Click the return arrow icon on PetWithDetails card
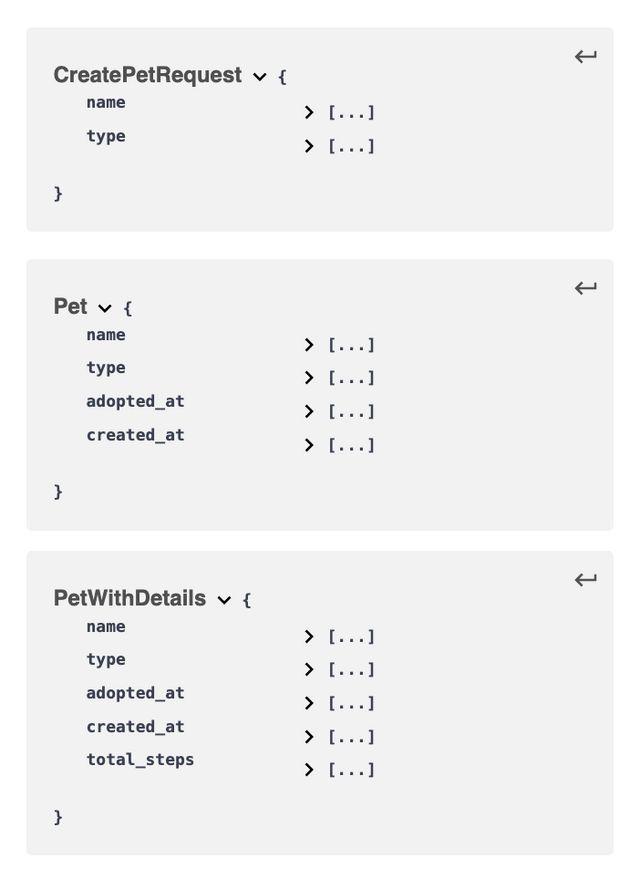The image size is (640, 881). tap(585, 579)
